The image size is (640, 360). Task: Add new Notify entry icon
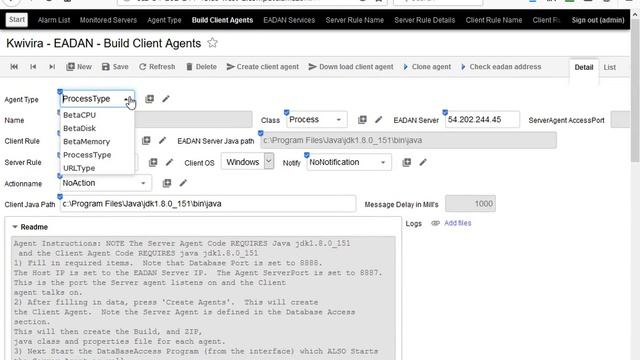(407, 162)
